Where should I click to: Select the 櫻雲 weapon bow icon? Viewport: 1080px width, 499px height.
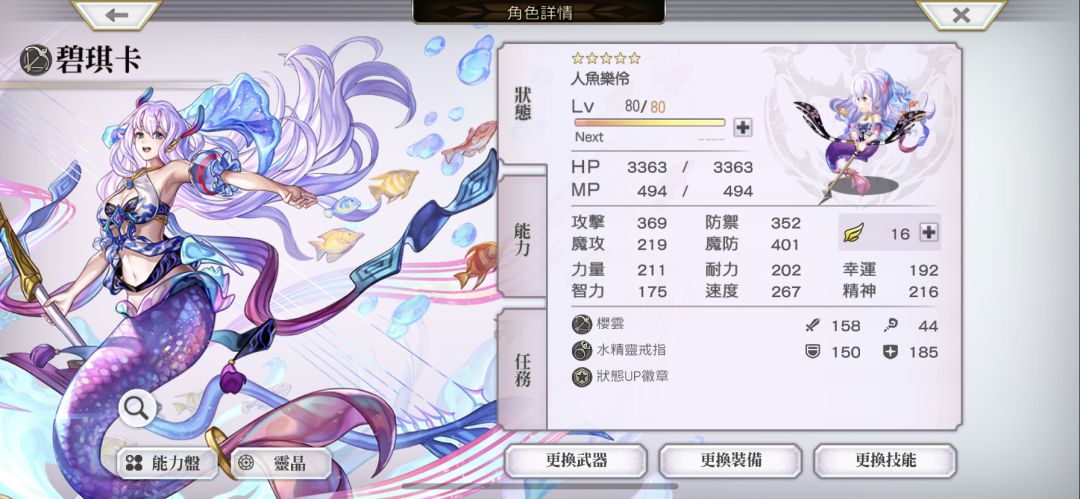tap(582, 325)
